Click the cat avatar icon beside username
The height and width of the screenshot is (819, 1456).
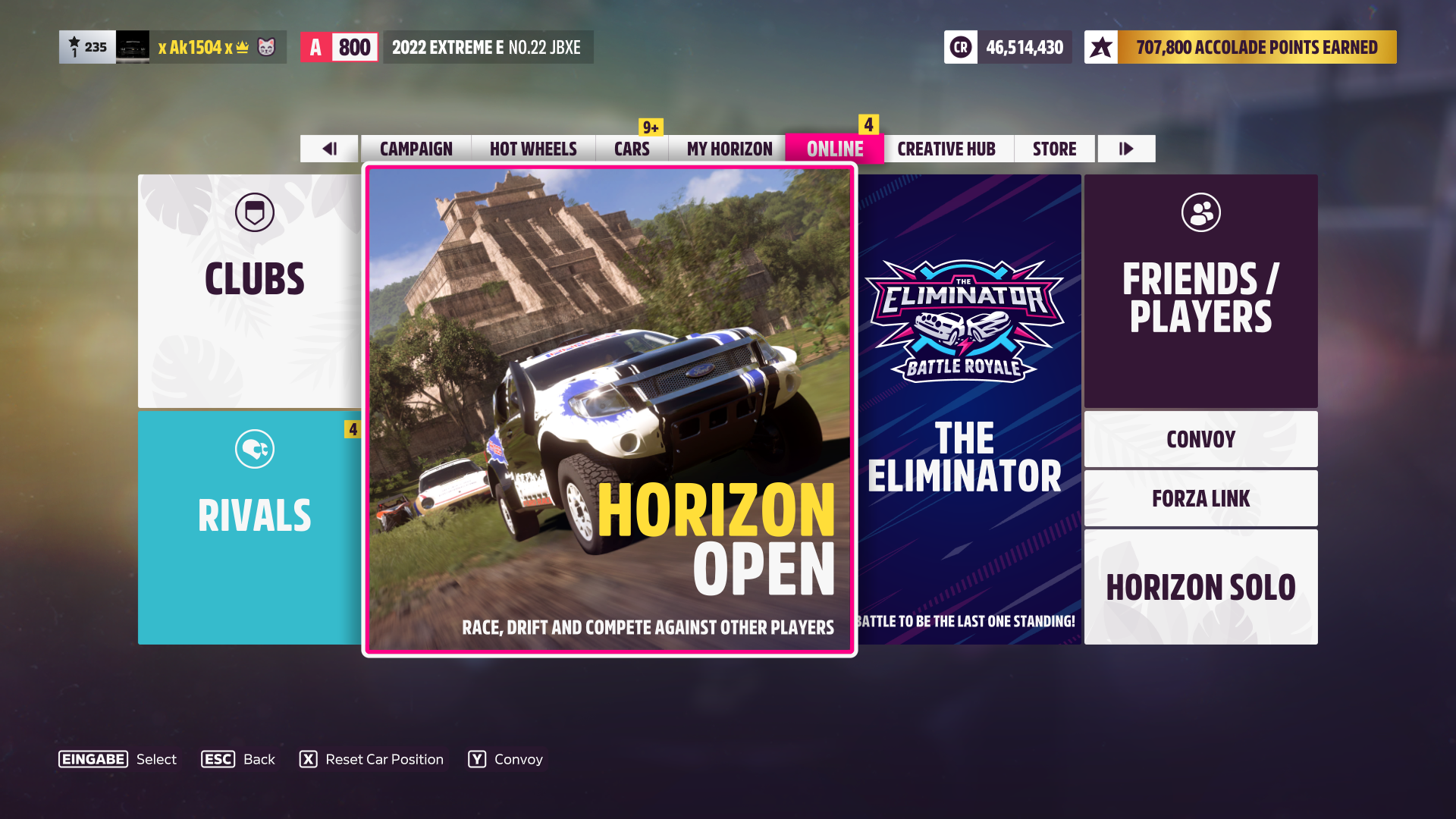[x=267, y=47]
